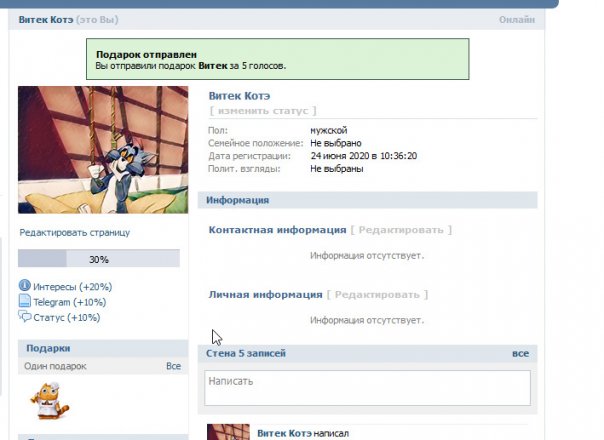The height and width of the screenshot is (440, 604).
Task: Edit Личная информация section
Action: coord(377,295)
